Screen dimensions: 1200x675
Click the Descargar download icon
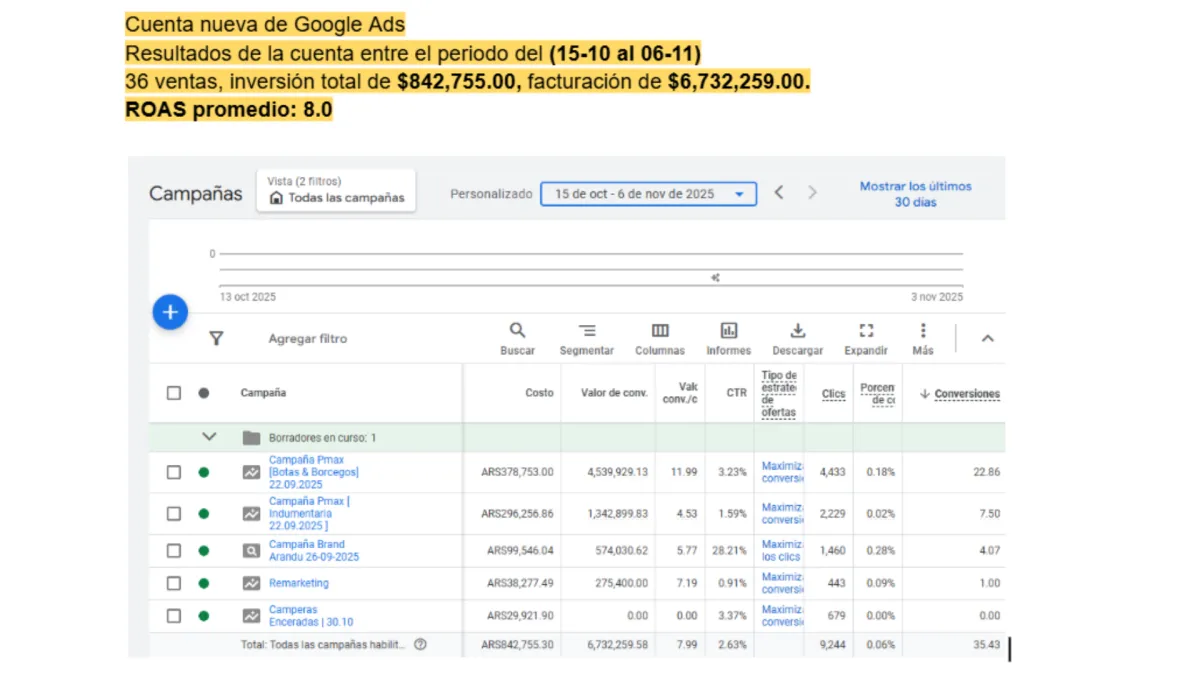[x=797, y=331]
